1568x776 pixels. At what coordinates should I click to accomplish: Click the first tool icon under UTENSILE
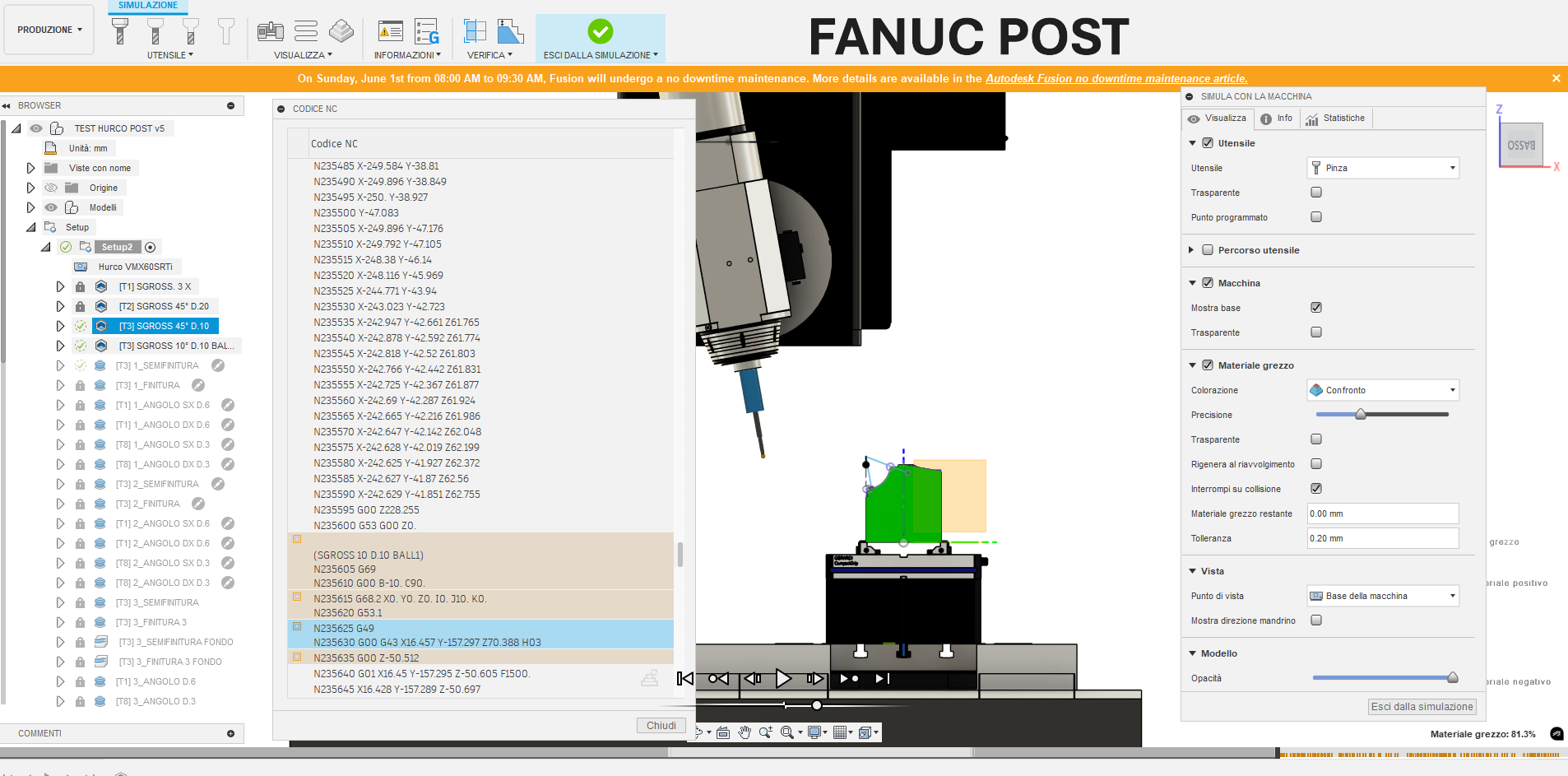[120, 31]
